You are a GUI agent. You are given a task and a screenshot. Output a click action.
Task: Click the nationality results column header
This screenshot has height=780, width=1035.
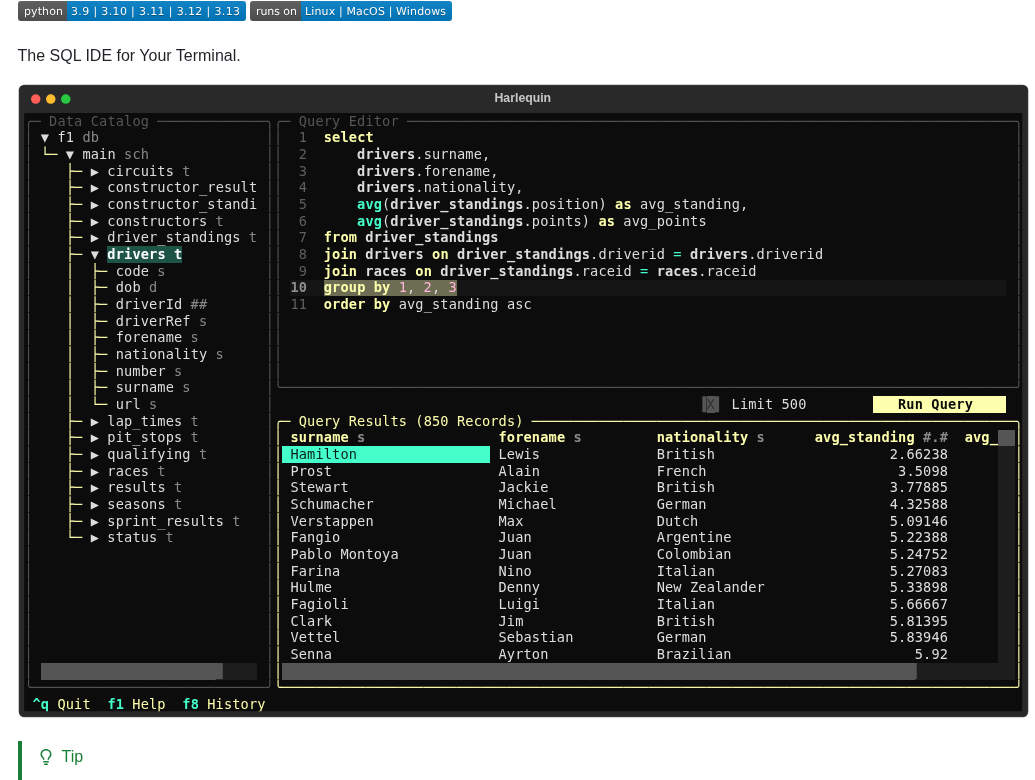pyautogui.click(x=710, y=438)
